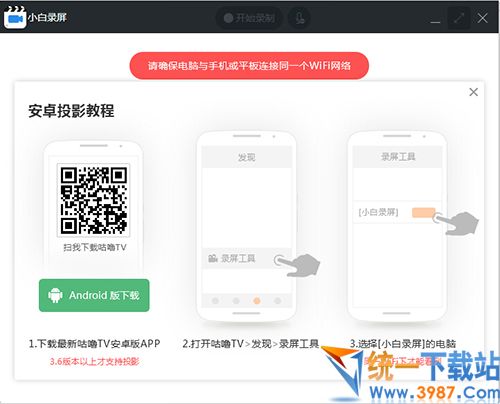Close the 小白录屏 application window
500x404 pixels.
pyautogui.click(x=482, y=18)
